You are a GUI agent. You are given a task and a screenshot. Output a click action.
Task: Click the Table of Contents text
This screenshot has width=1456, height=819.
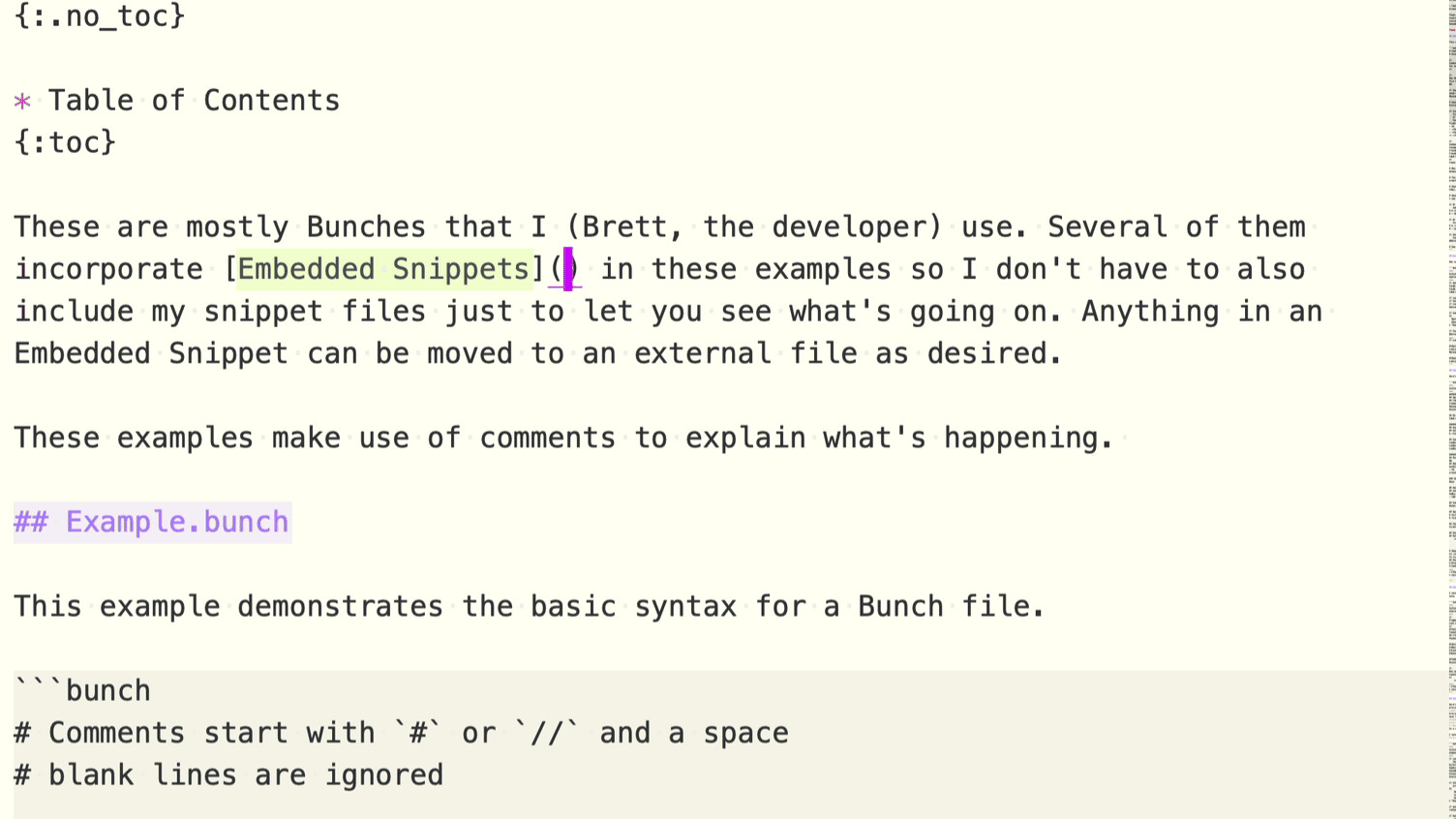[194, 101]
